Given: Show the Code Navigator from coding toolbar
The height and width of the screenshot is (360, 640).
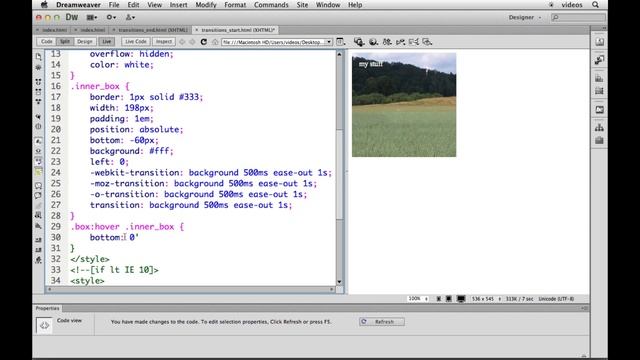Looking at the screenshot, I should point(38,67).
